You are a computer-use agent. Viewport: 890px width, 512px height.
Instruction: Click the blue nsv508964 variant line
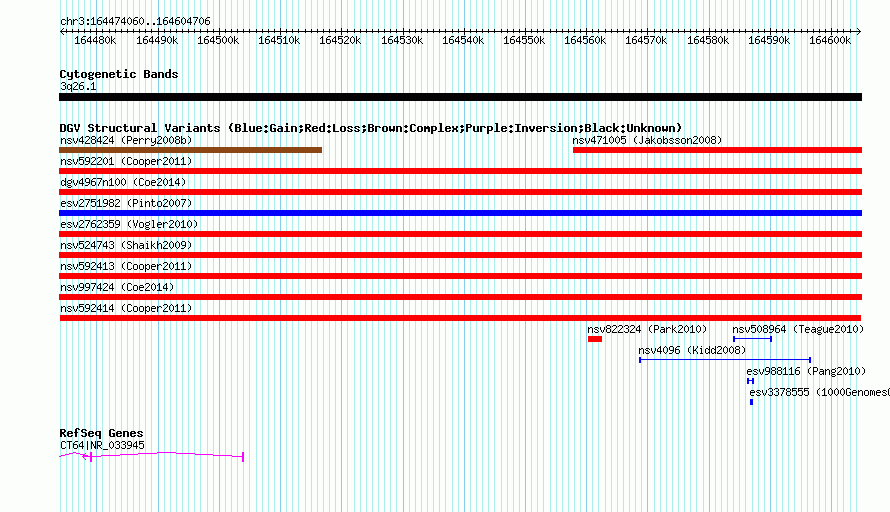[x=752, y=339]
